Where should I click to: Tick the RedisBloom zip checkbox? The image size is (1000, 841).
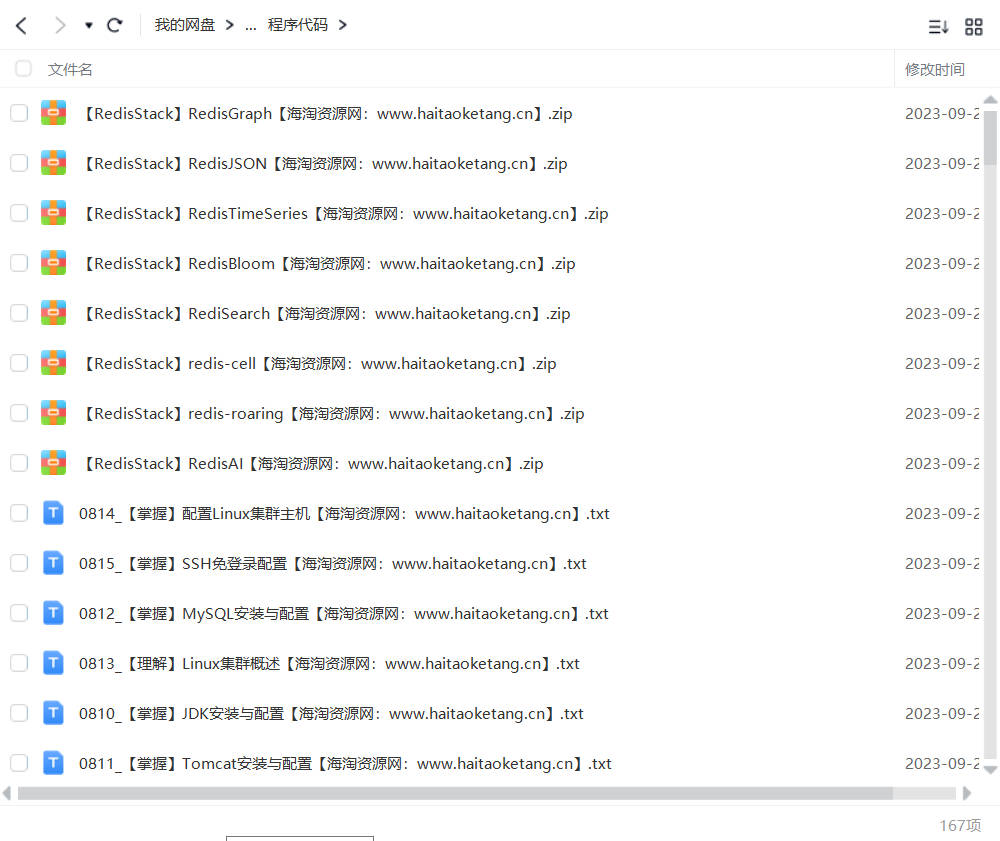(19, 263)
